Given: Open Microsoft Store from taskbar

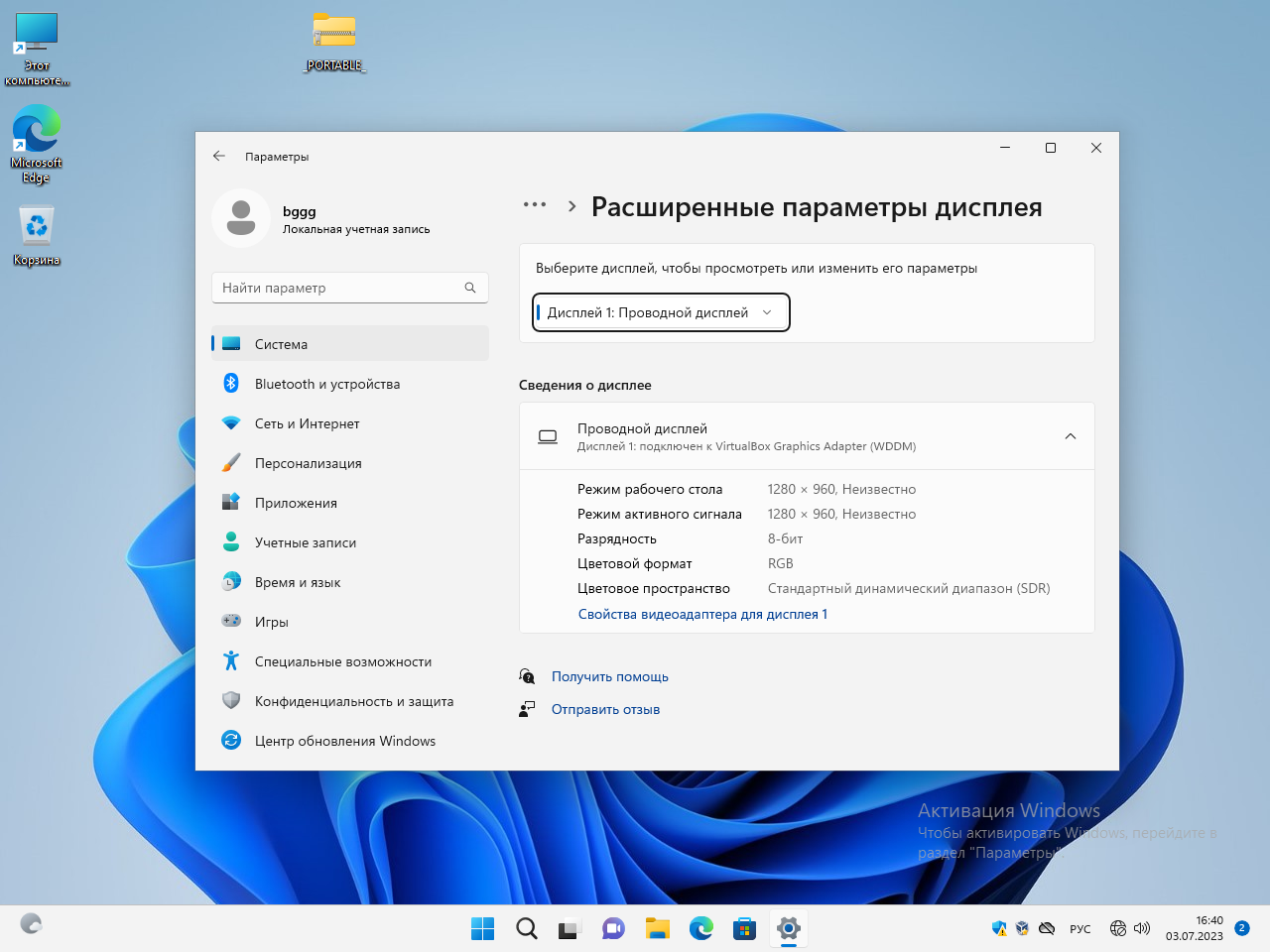Looking at the screenshot, I should (744, 928).
